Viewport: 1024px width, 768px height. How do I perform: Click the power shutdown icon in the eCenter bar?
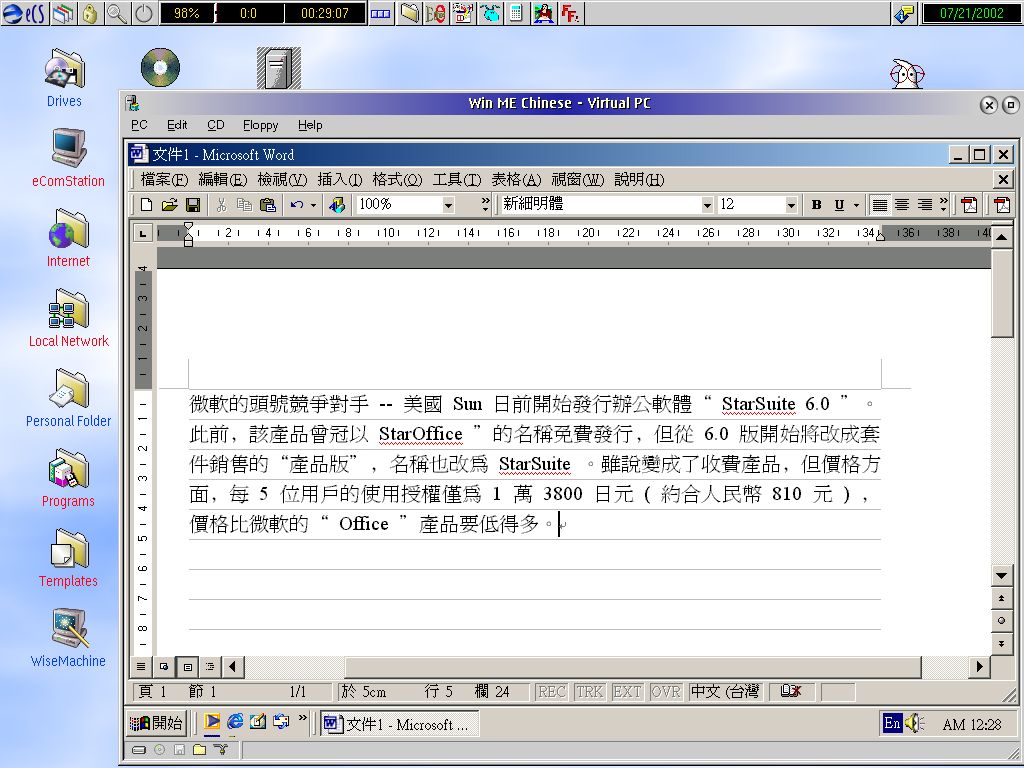click(143, 13)
